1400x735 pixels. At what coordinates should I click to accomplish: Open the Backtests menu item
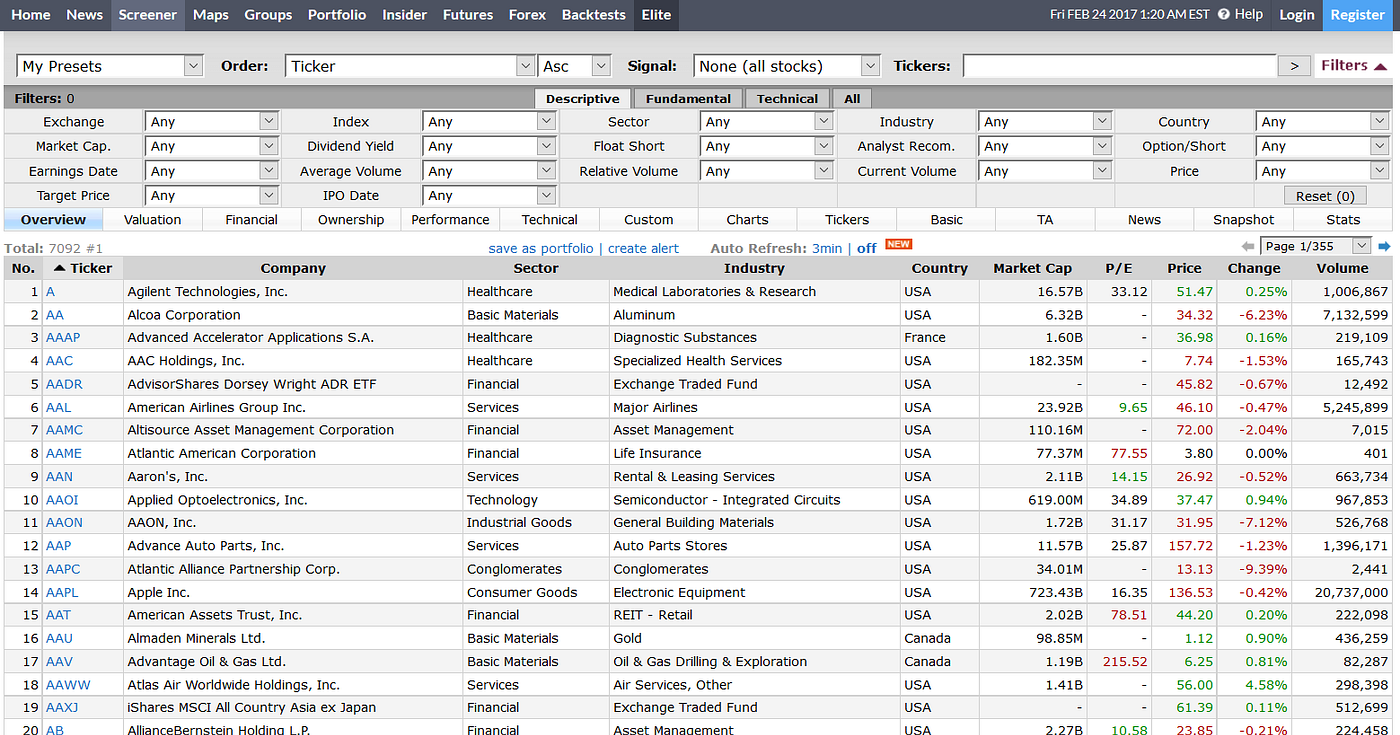tap(594, 15)
